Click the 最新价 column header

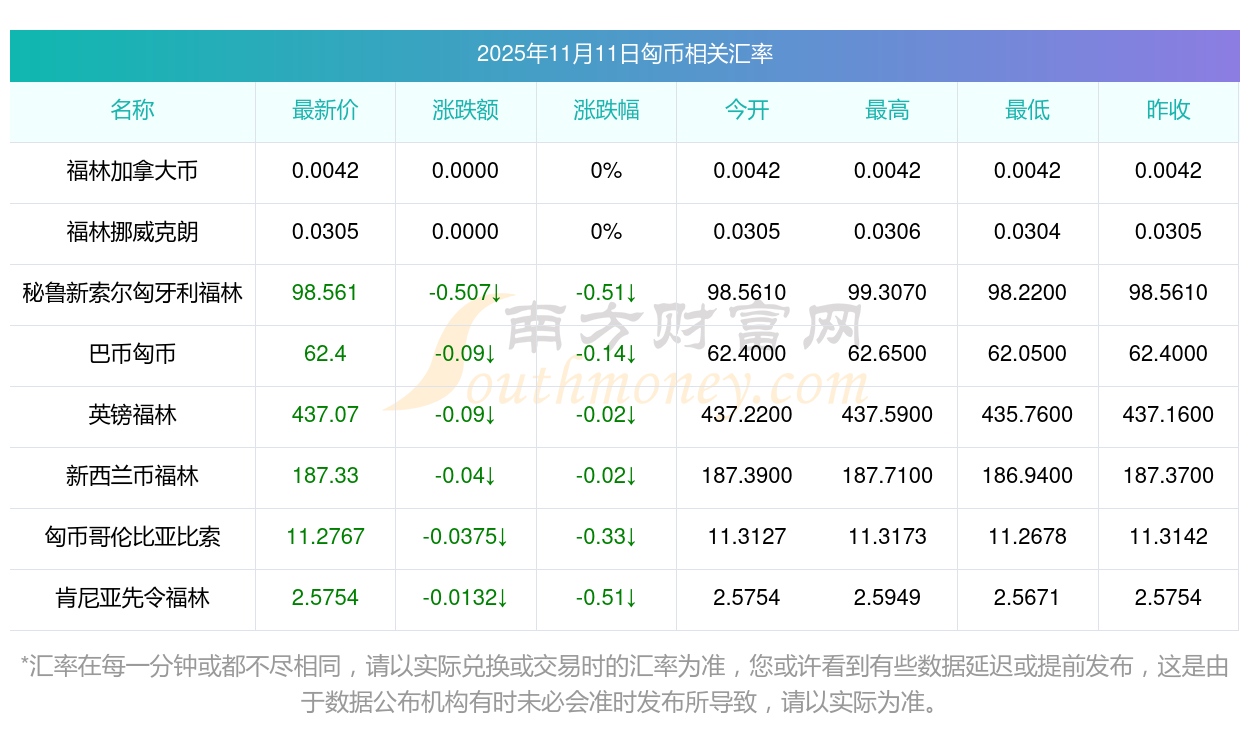[325, 110]
